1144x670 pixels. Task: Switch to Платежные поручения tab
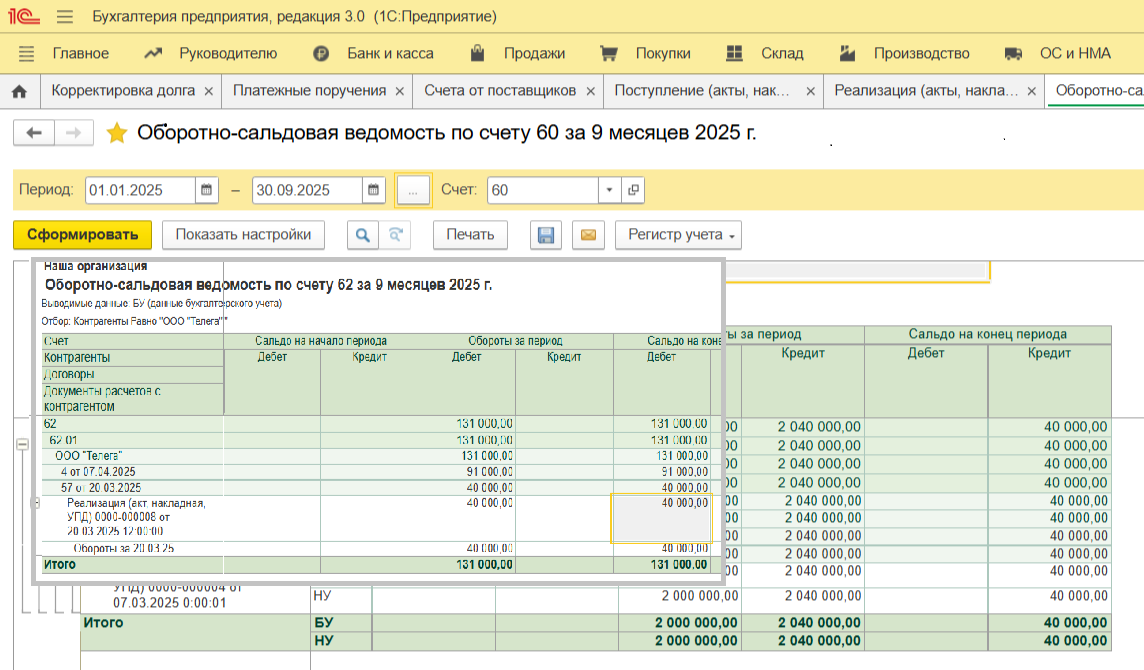(309, 91)
